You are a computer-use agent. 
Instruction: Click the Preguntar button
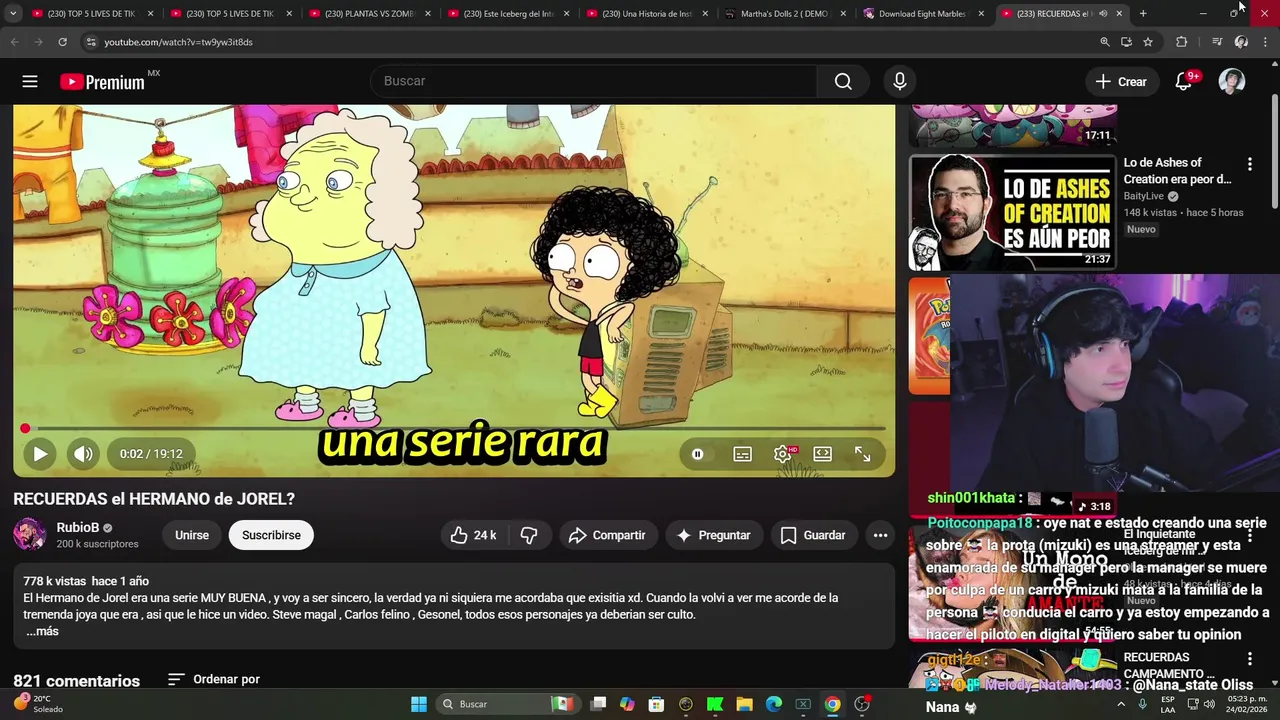click(714, 535)
